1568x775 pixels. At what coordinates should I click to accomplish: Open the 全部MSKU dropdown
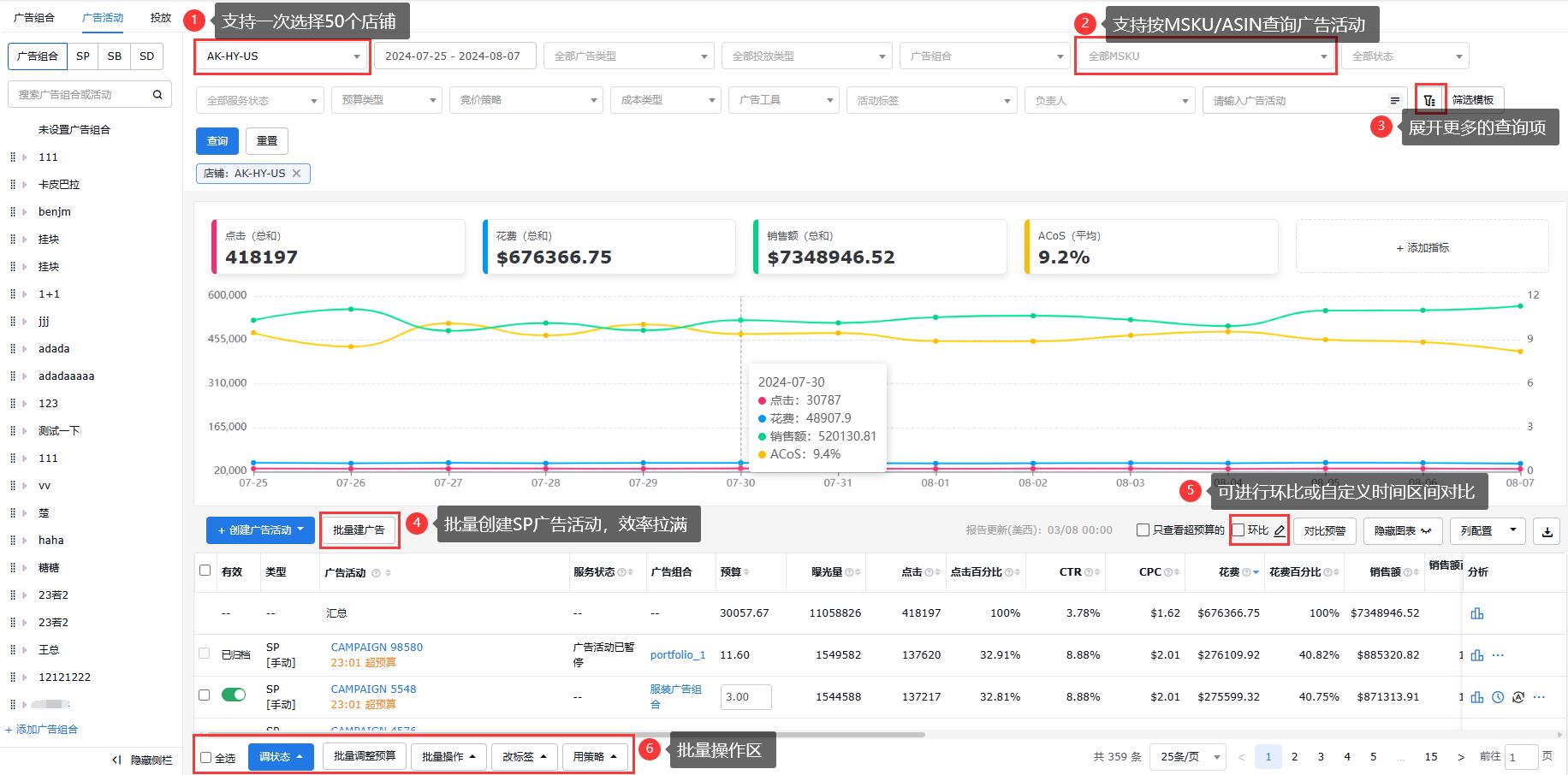[x=1204, y=56]
